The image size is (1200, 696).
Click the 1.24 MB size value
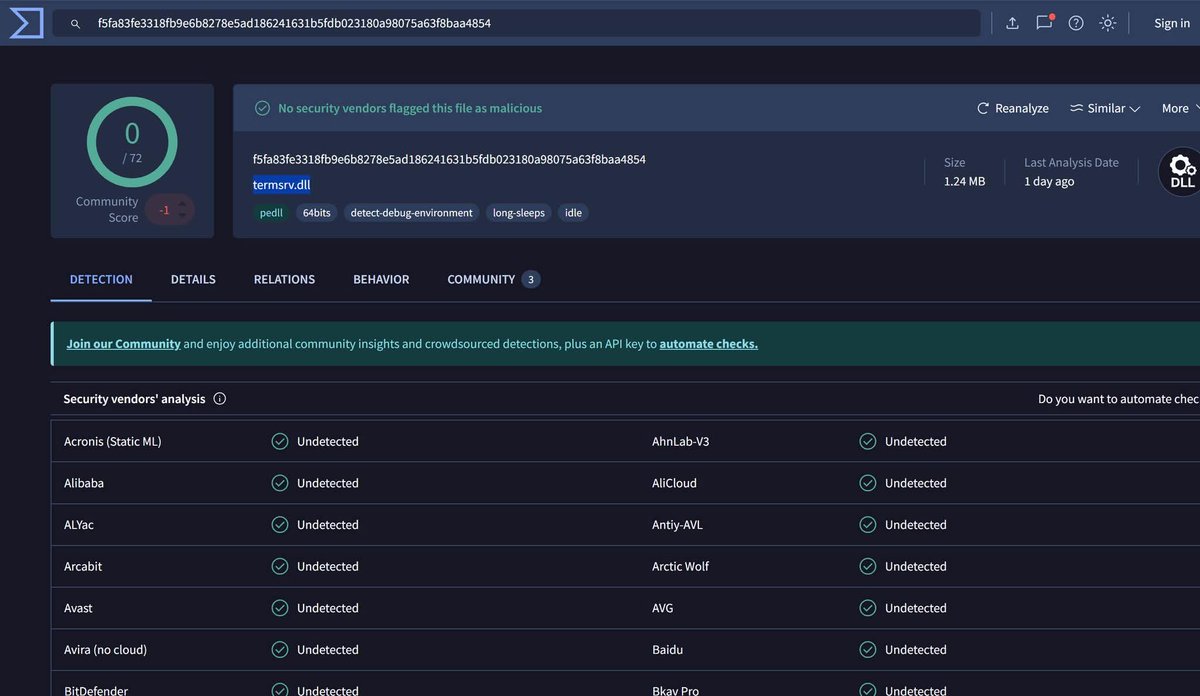tap(964, 181)
